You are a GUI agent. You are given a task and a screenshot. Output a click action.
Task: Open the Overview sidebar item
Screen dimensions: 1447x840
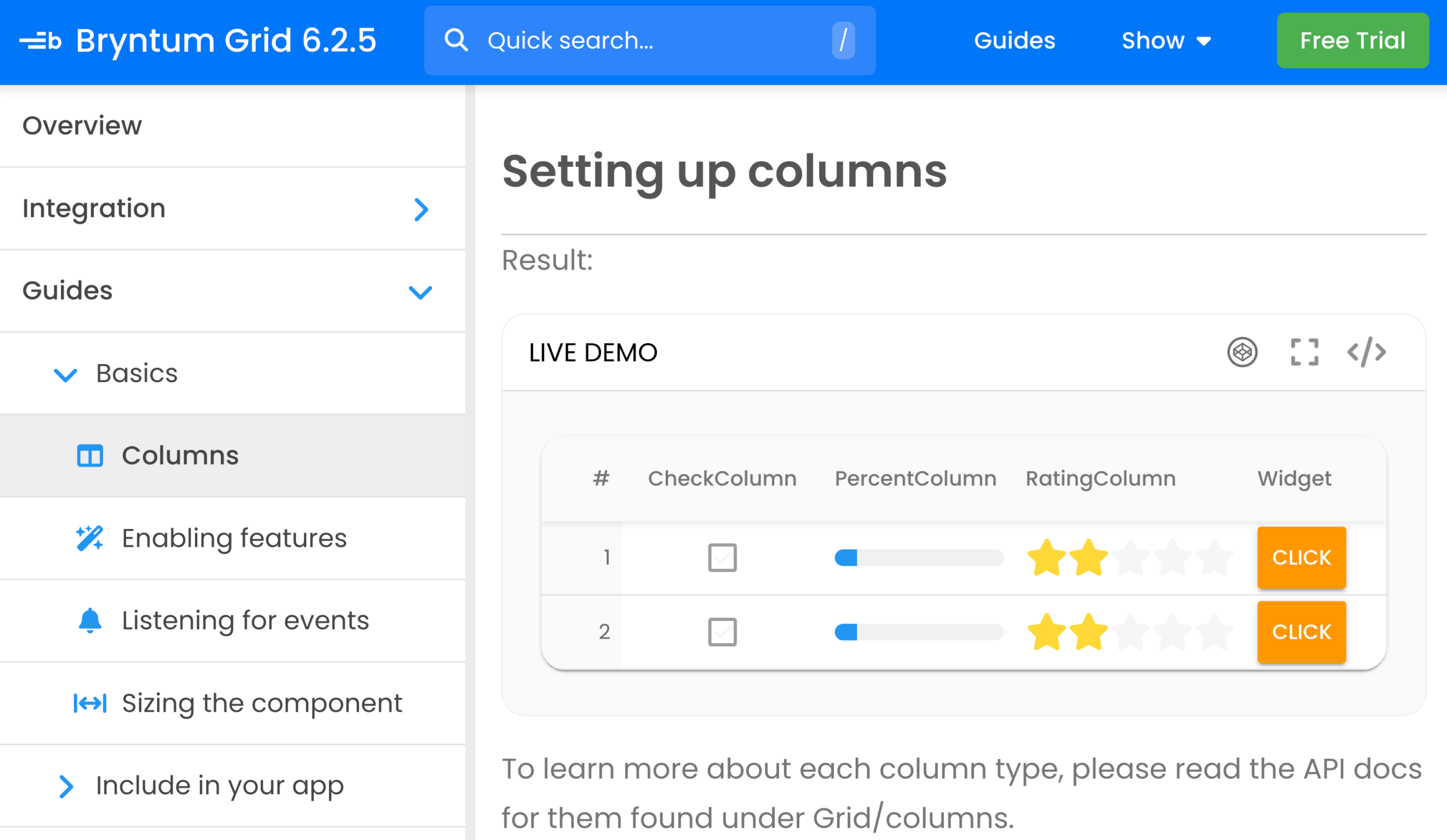[232, 125]
